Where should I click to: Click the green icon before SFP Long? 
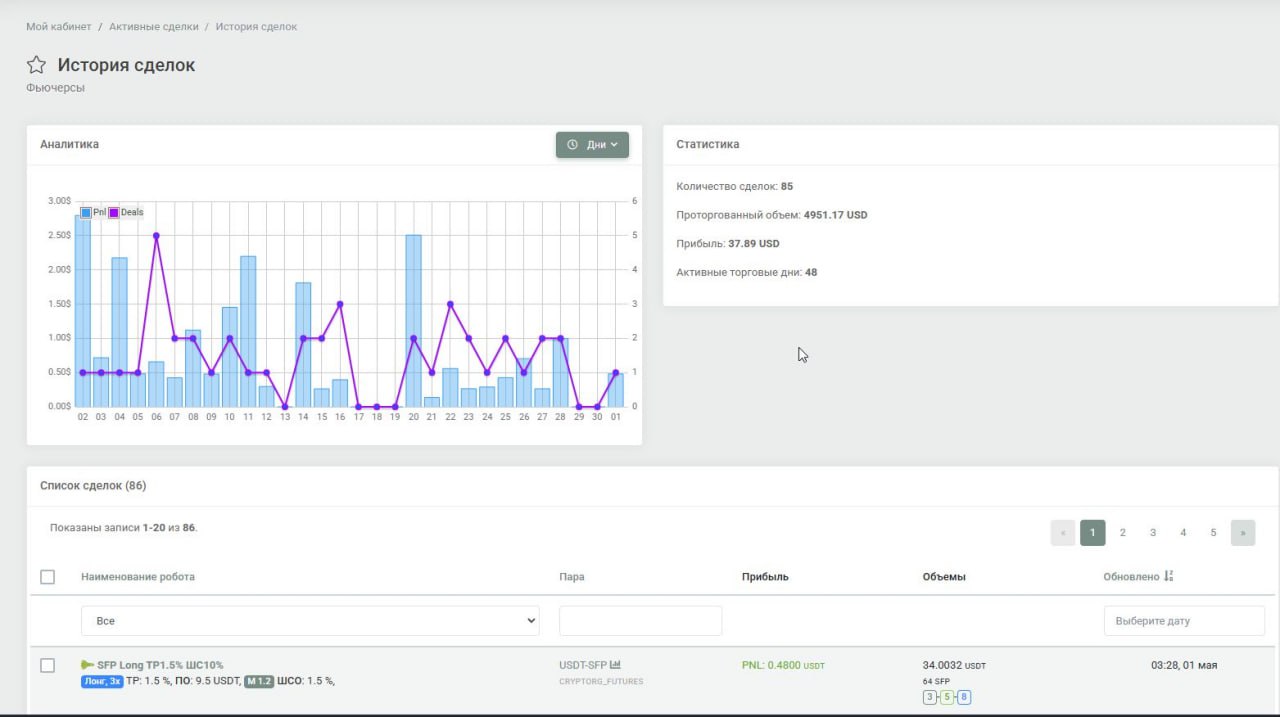(87, 664)
